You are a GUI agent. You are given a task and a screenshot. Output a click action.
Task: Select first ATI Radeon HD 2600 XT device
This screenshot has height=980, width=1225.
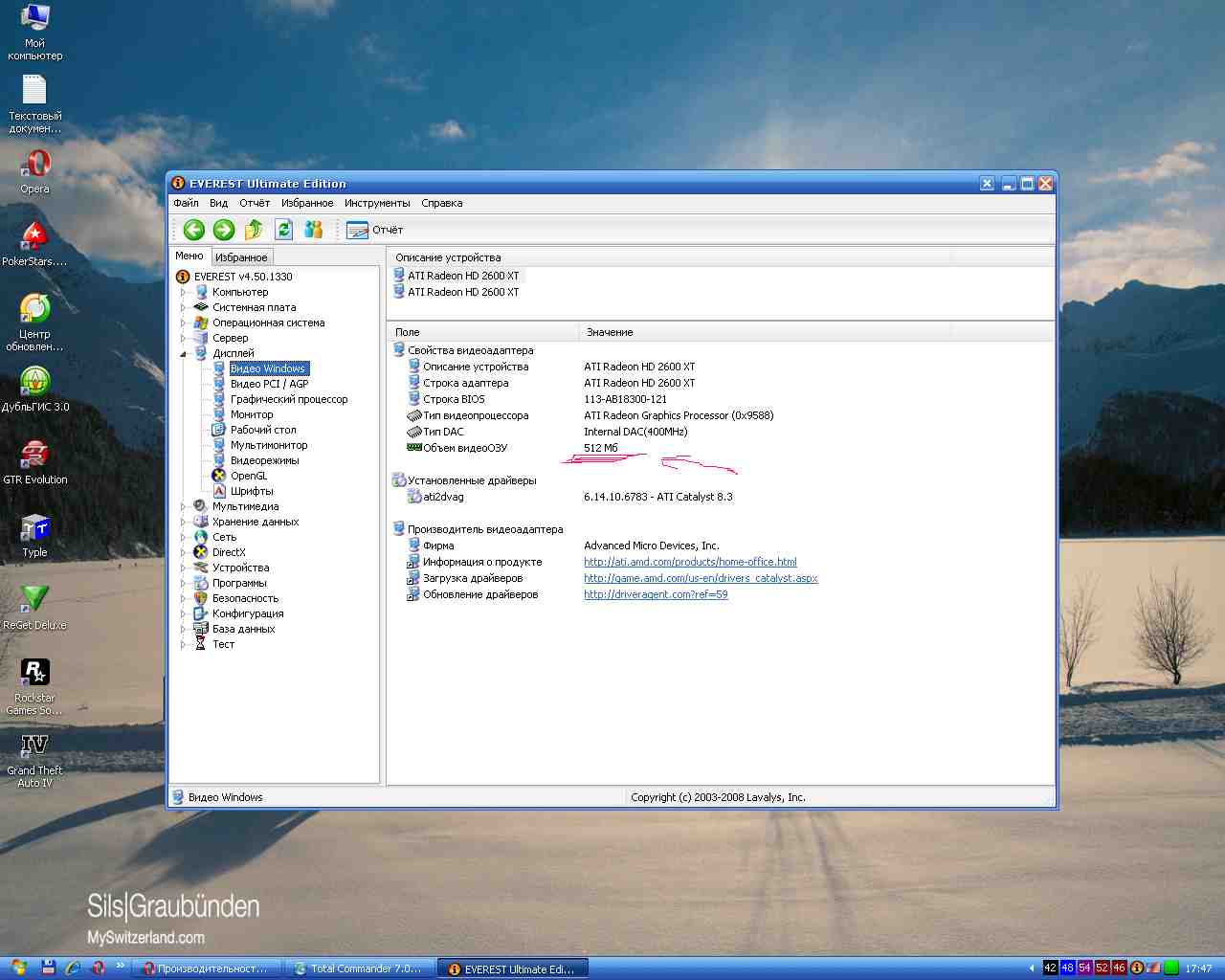(463, 276)
